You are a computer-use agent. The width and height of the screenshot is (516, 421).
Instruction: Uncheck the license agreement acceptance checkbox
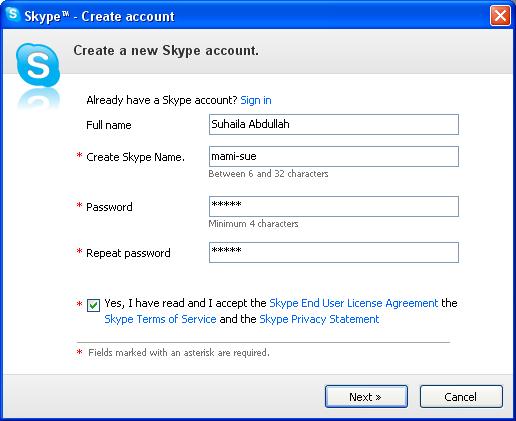[93, 305]
